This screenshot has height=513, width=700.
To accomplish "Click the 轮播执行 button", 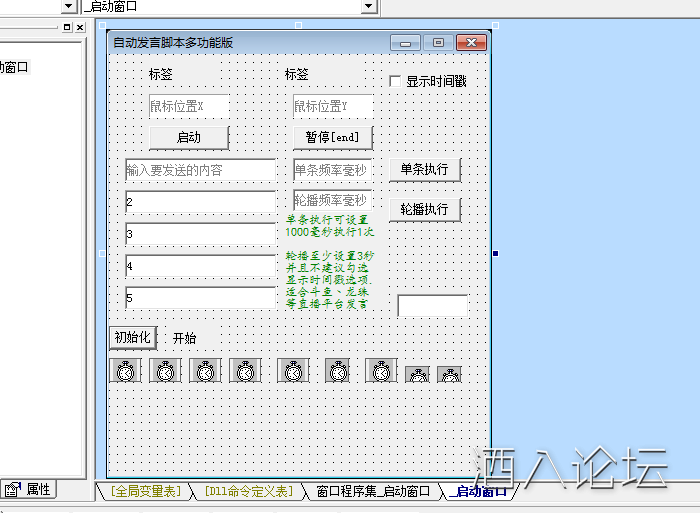I will pyautogui.click(x=424, y=209).
